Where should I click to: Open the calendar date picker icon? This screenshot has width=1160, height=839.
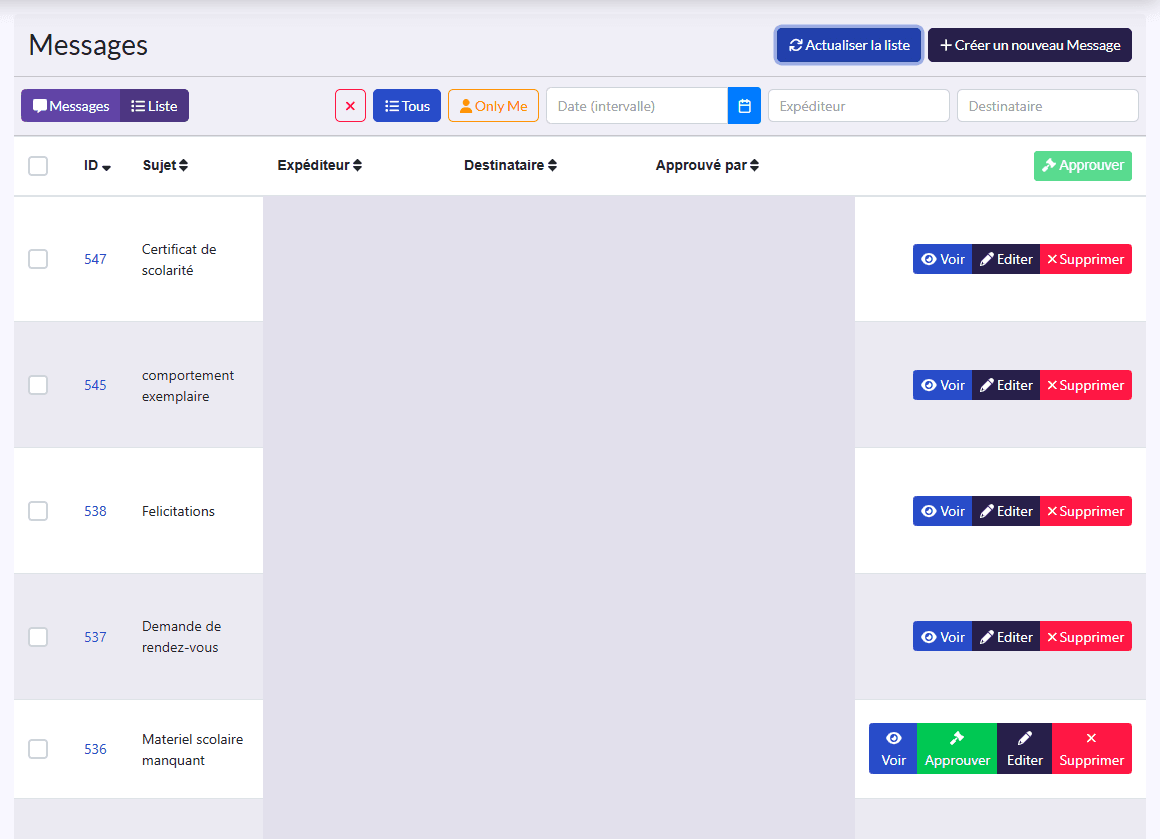pyautogui.click(x=744, y=106)
